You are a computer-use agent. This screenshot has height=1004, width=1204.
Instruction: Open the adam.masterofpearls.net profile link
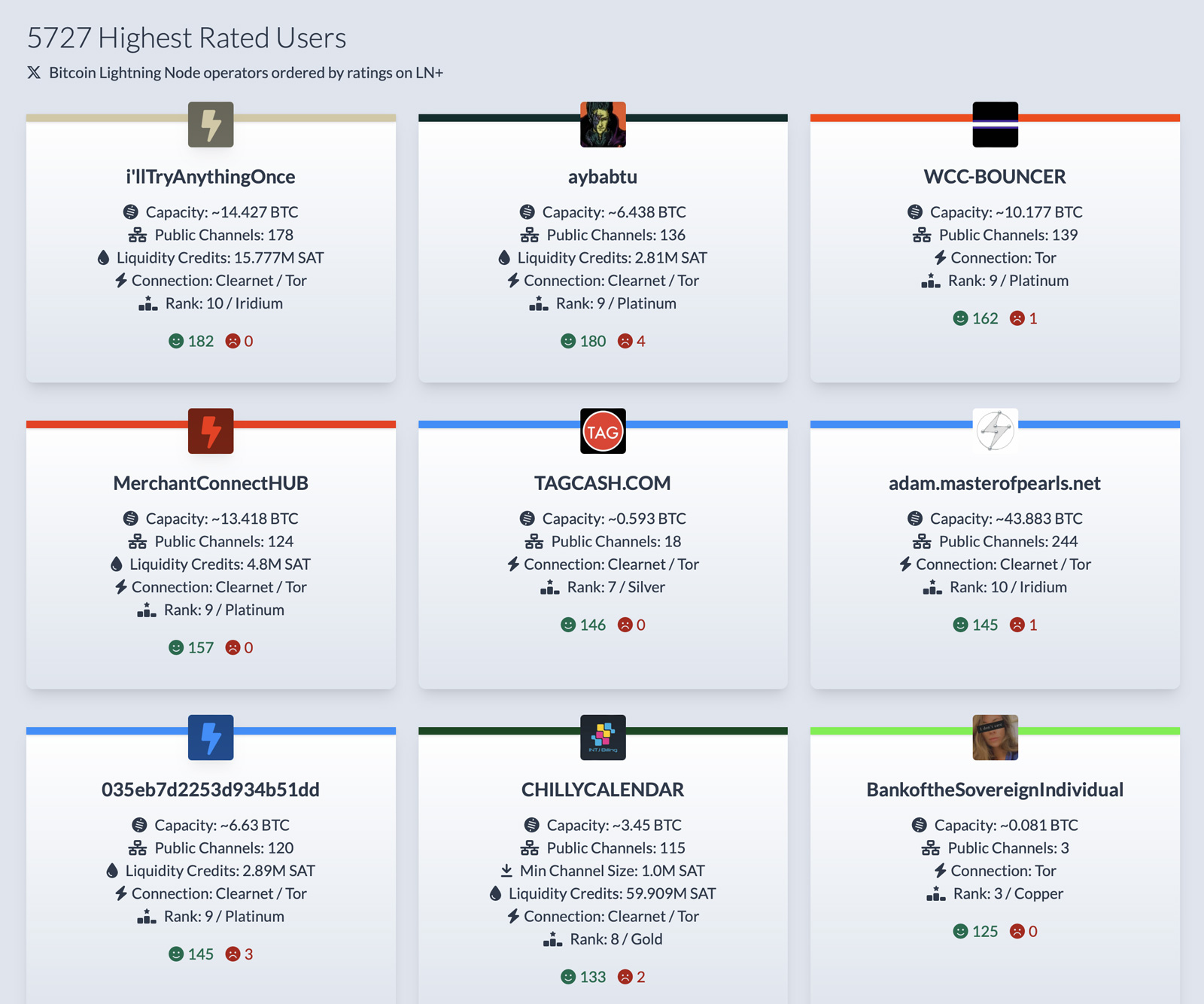pos(995,483)
